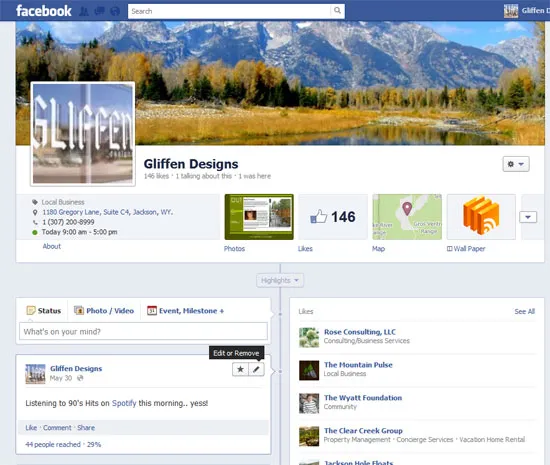This screenshot has height=465, width=550.
Task: Click the Today 9:00 am - 5:00 pm hours
Action: (x=80, y=232)
